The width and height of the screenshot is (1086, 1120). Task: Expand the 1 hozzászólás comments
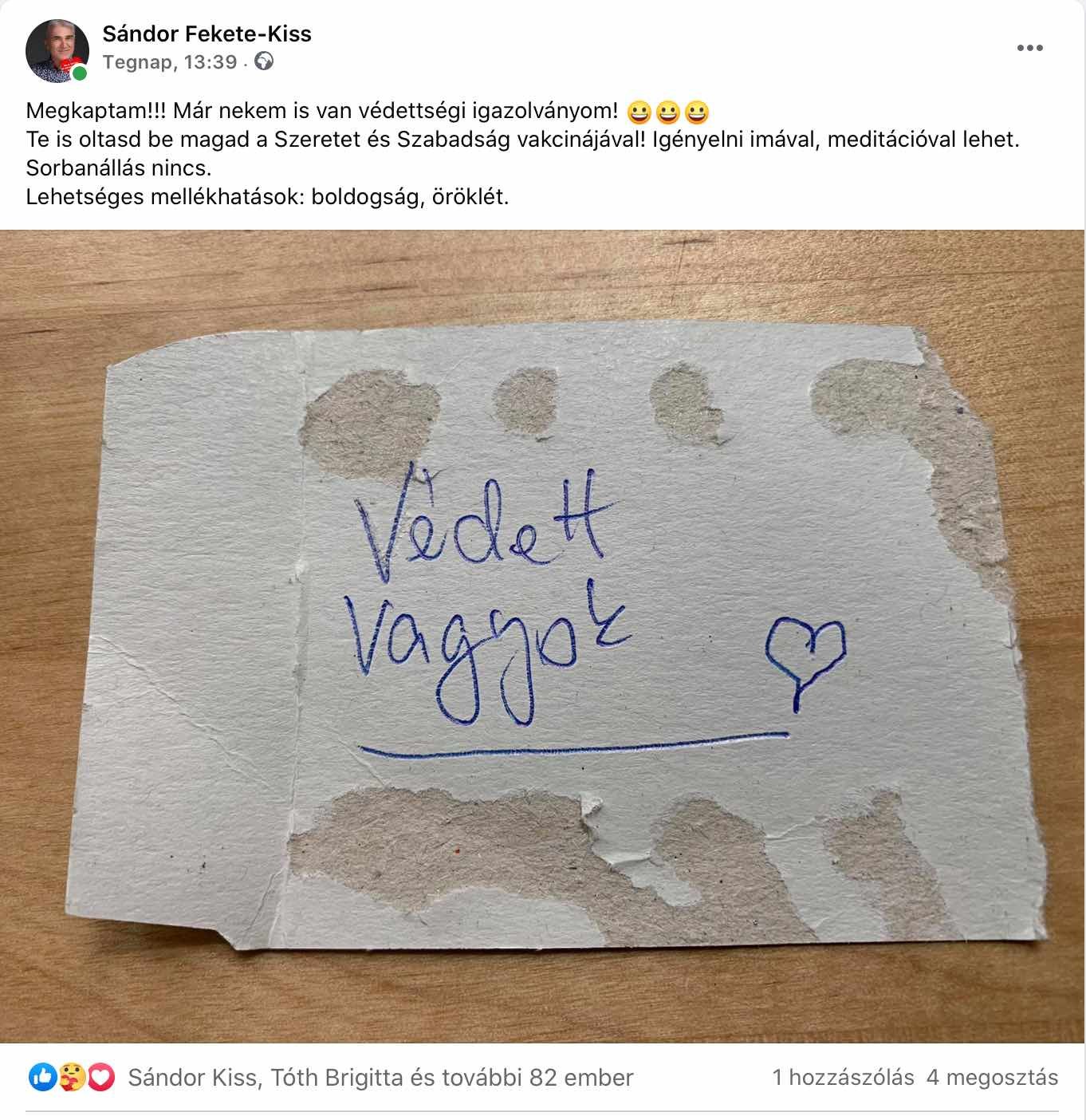843,1078
